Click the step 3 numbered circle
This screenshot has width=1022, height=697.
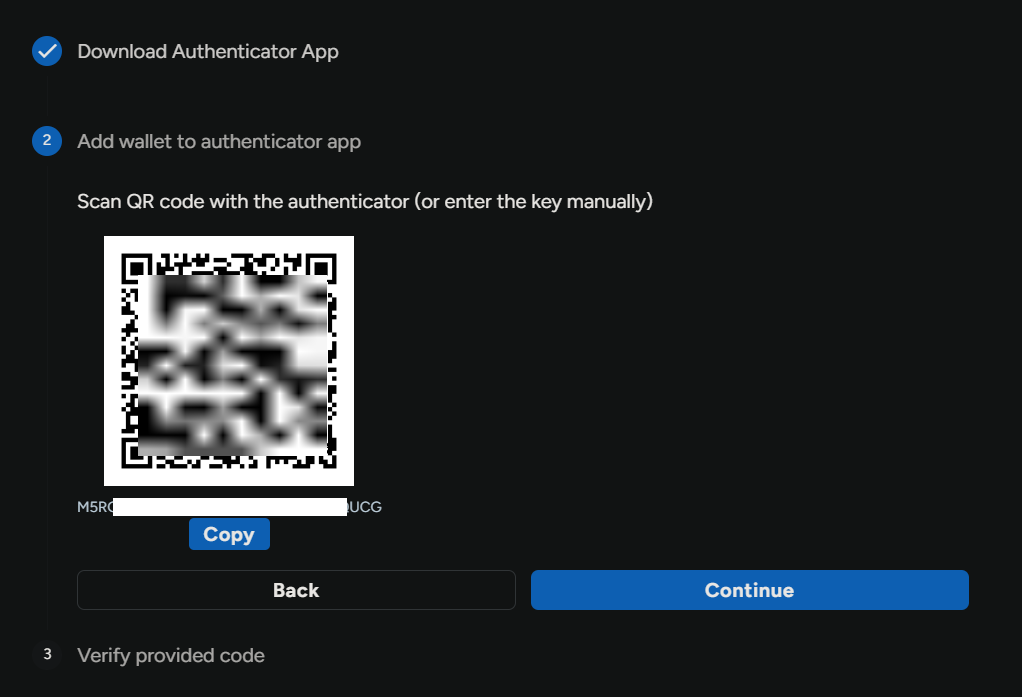[46, 655]
